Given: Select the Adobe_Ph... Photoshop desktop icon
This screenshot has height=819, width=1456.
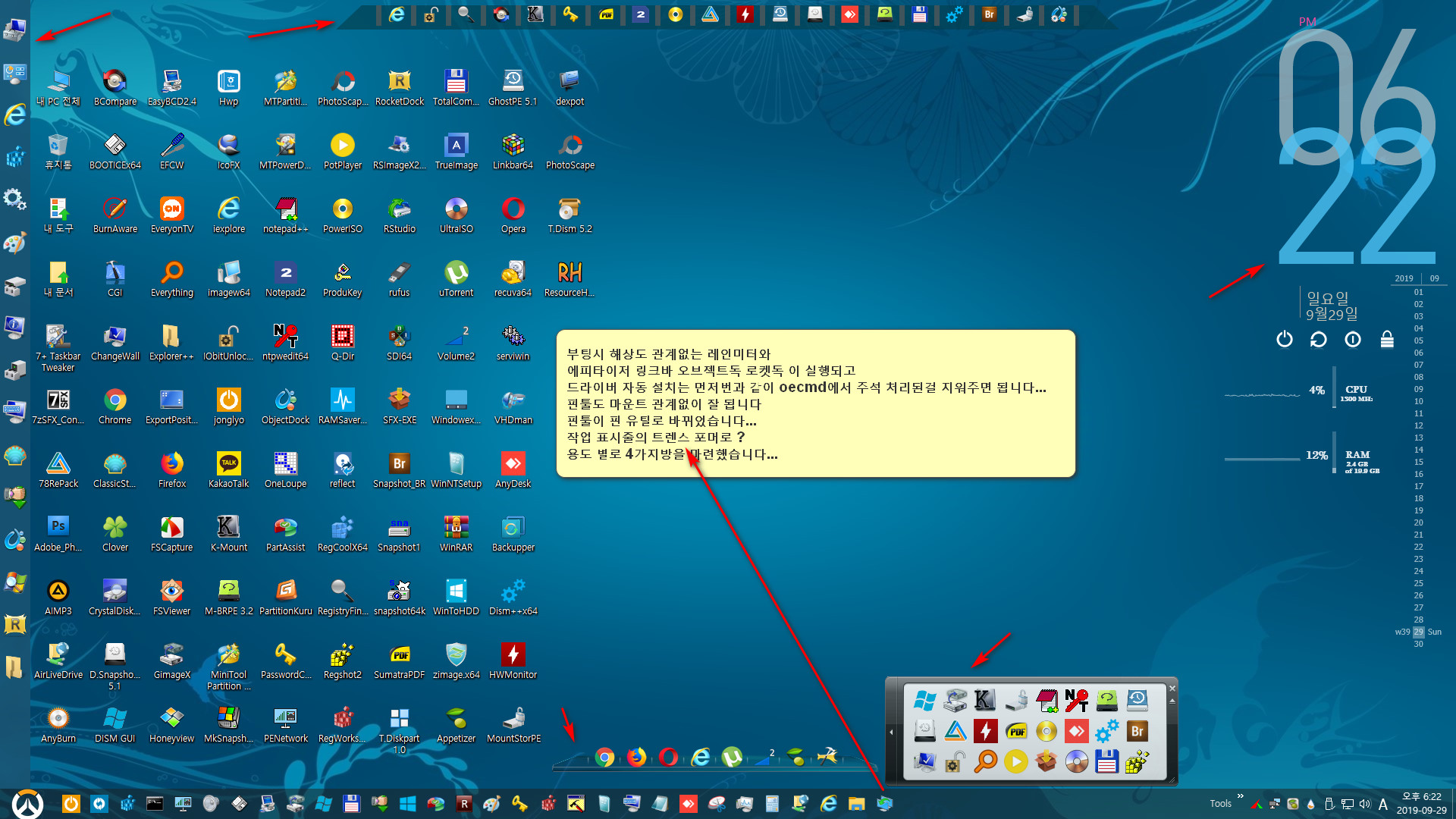Looking at the screenshot, I should [58, 534].
